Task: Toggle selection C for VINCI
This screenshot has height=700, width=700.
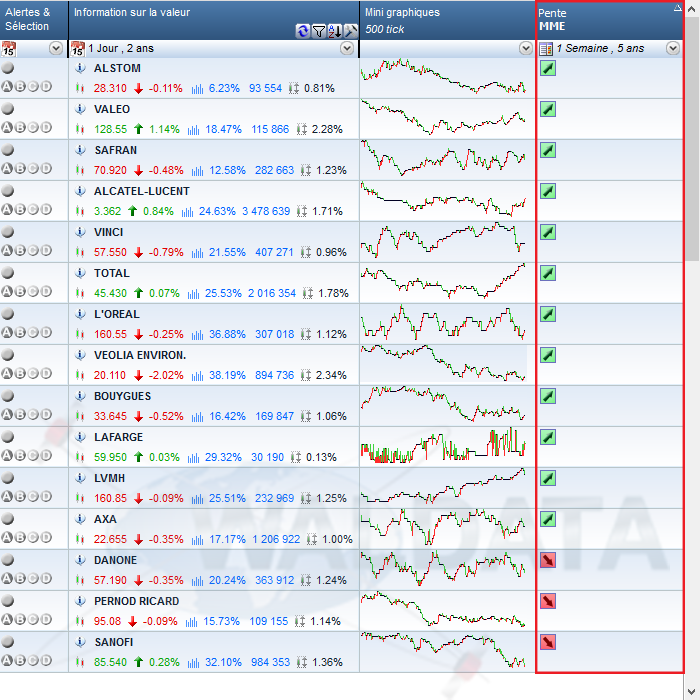Action: click(x=33, y=250)
